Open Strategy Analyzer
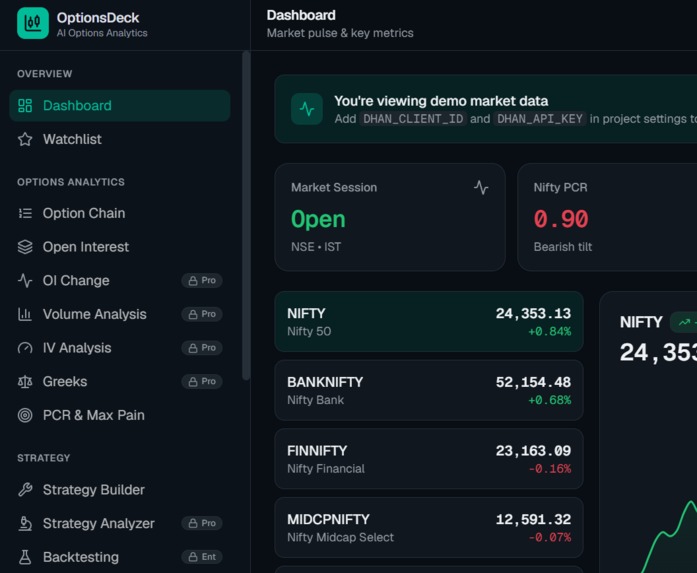 120,523
